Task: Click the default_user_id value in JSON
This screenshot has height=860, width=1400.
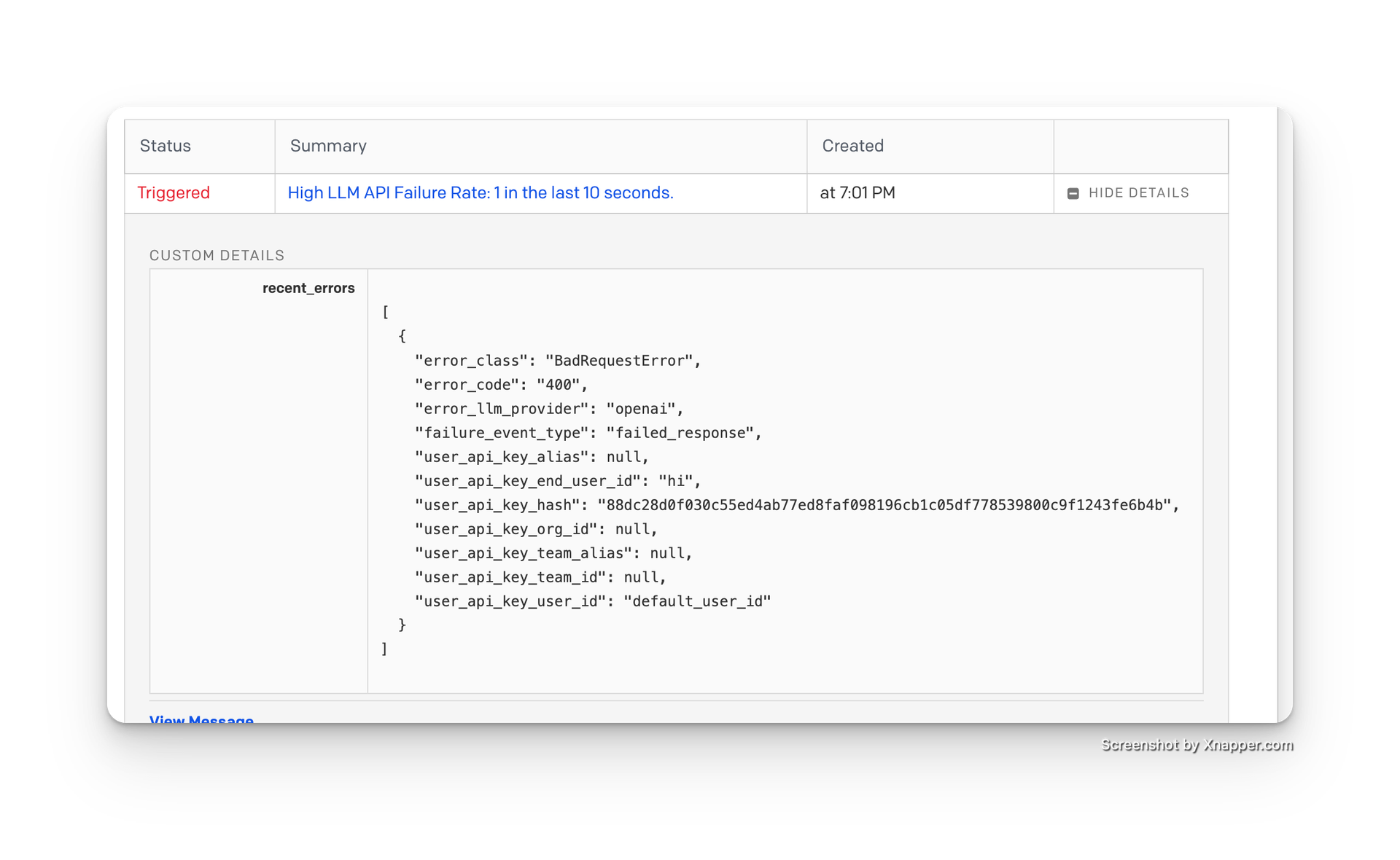Action: coord(699,601)
